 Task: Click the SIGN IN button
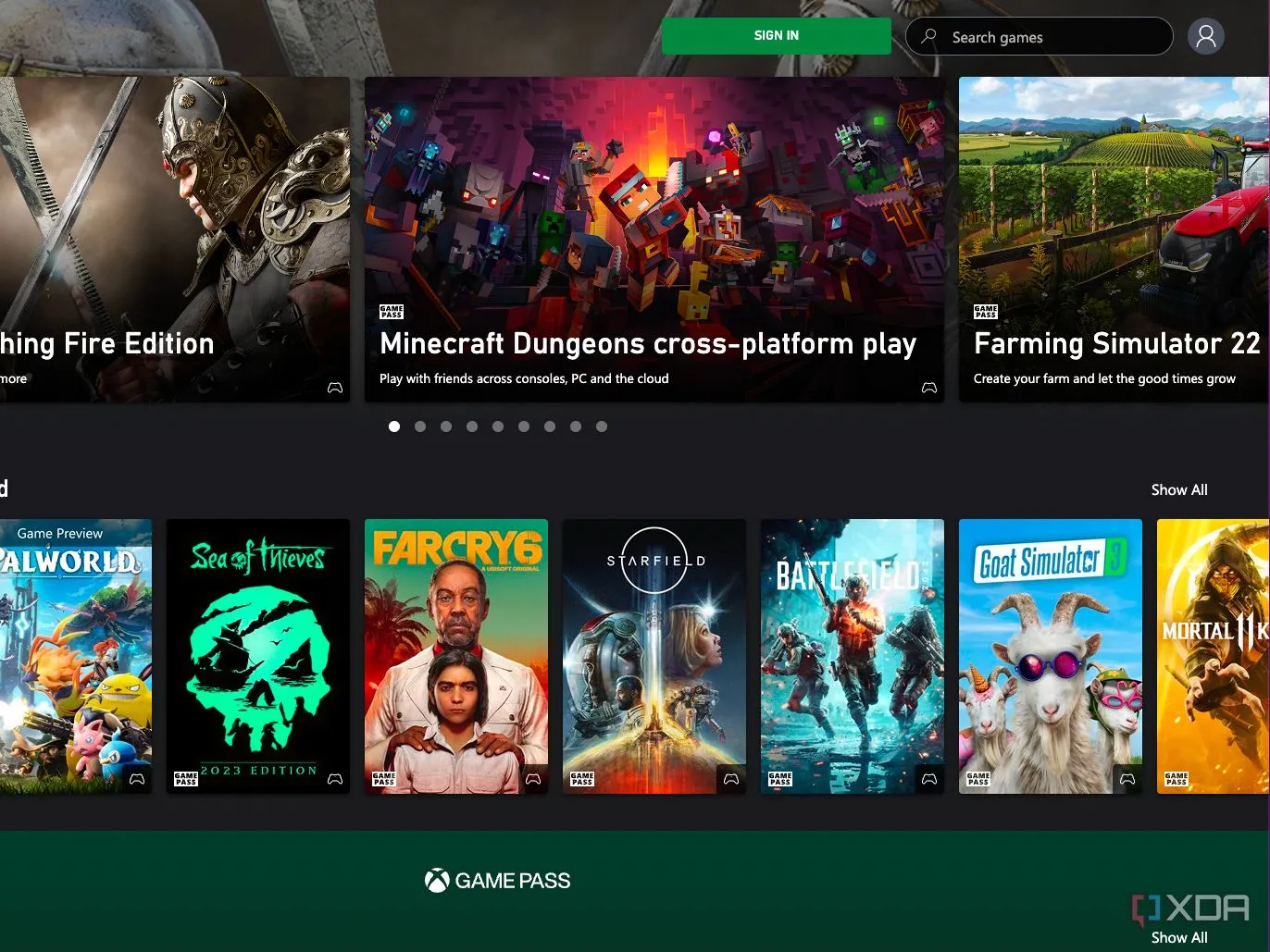(776, 35)
